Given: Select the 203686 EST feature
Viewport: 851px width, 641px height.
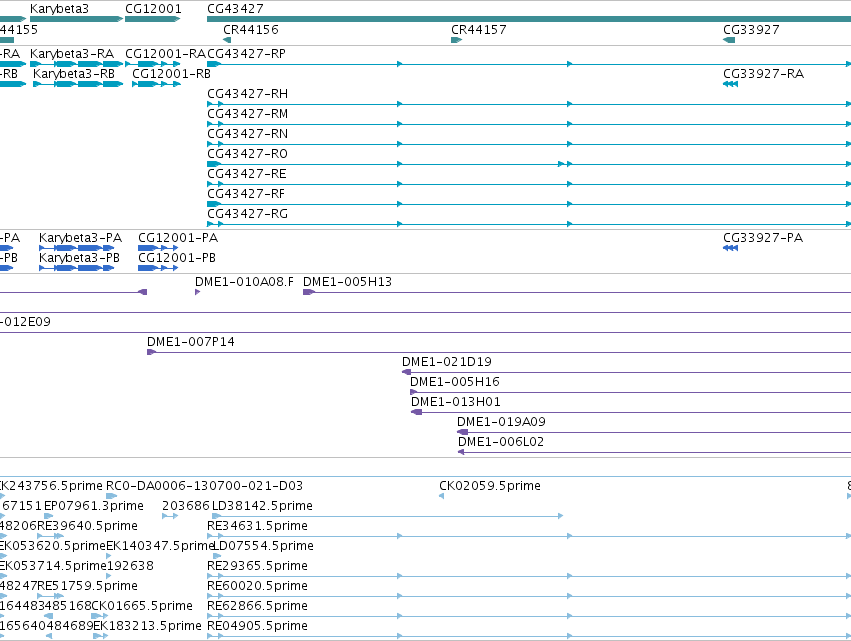Looking at the screenshot, I should point(170,516).
